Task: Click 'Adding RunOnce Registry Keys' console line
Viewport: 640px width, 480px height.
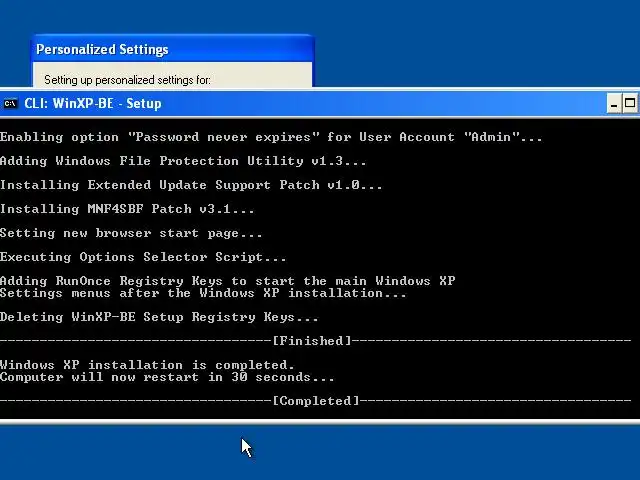Action: pos(227,281)
